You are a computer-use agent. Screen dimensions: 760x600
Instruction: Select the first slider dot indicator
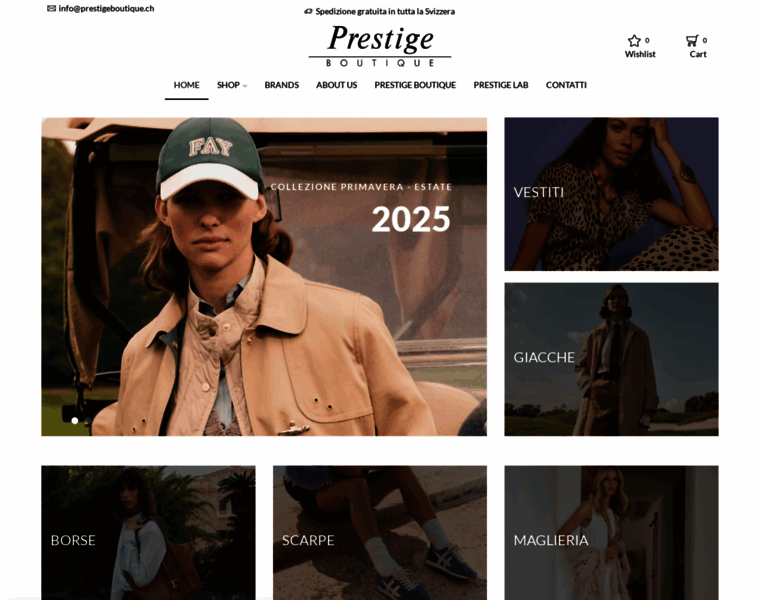(75, 421)
